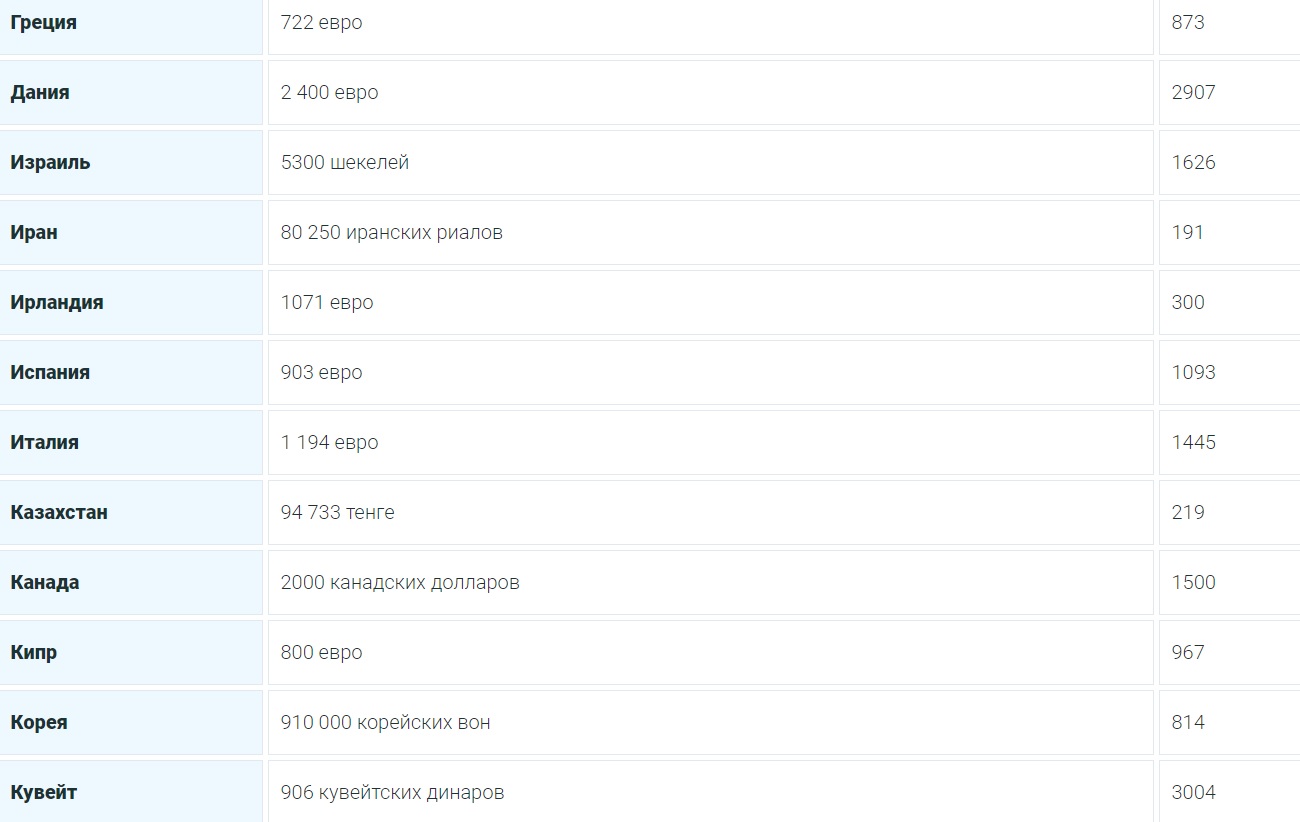
Task: Select the Иран country cell
Action: click(x=34, y=232)
